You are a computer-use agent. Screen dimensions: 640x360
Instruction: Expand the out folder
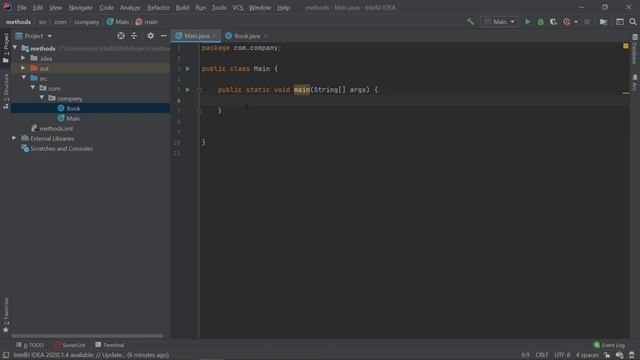[x=23, y=68]
